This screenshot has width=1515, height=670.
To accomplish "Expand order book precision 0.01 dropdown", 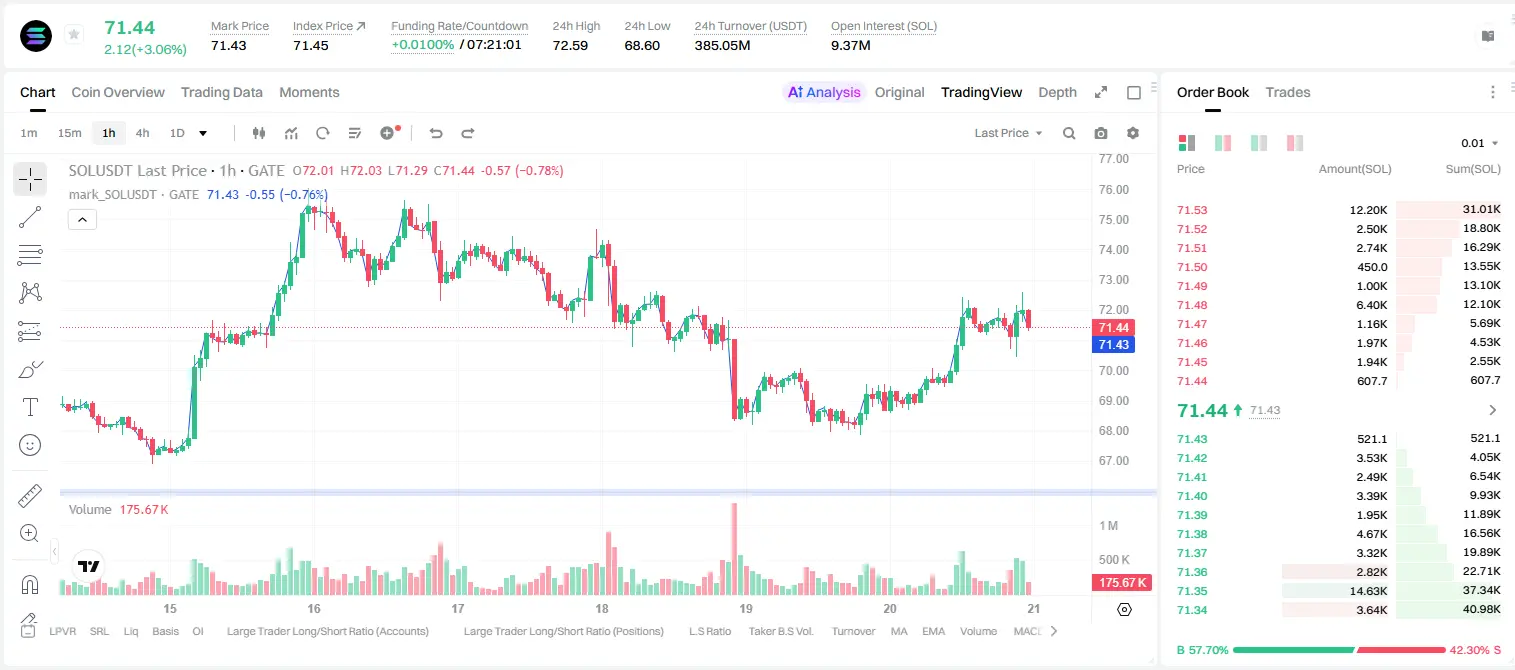I will (1479, 143).
